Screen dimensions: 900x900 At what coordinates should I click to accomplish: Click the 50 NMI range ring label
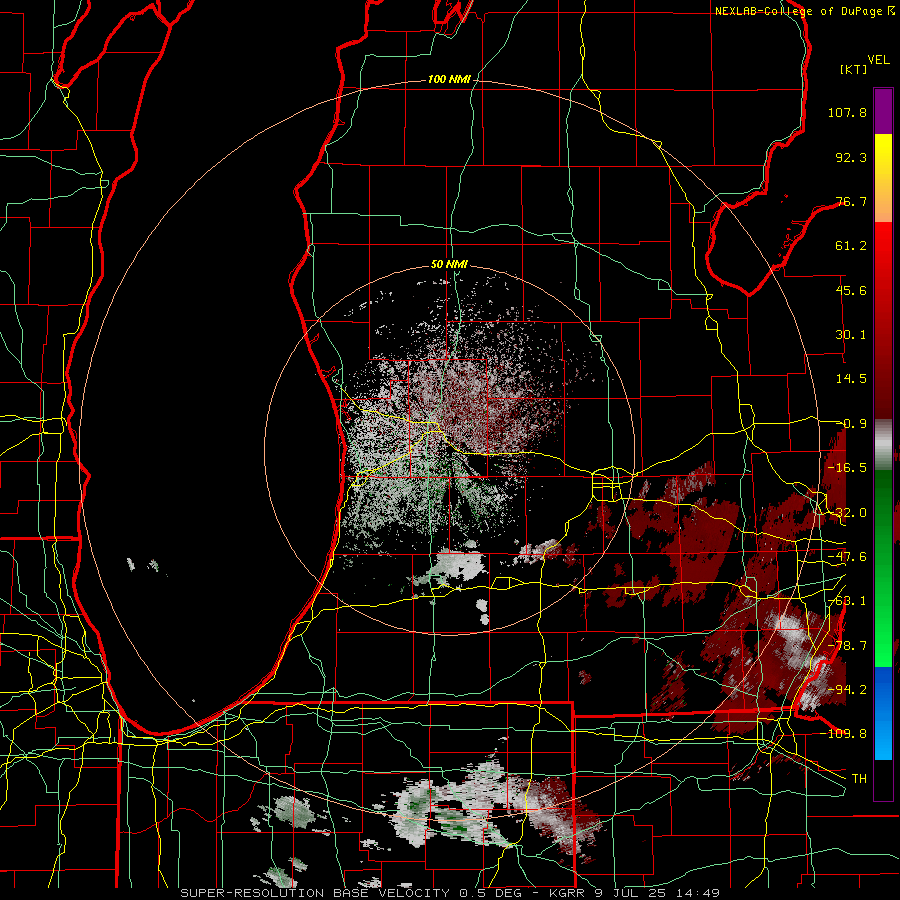pyautogui.click(x=449, y=265)
